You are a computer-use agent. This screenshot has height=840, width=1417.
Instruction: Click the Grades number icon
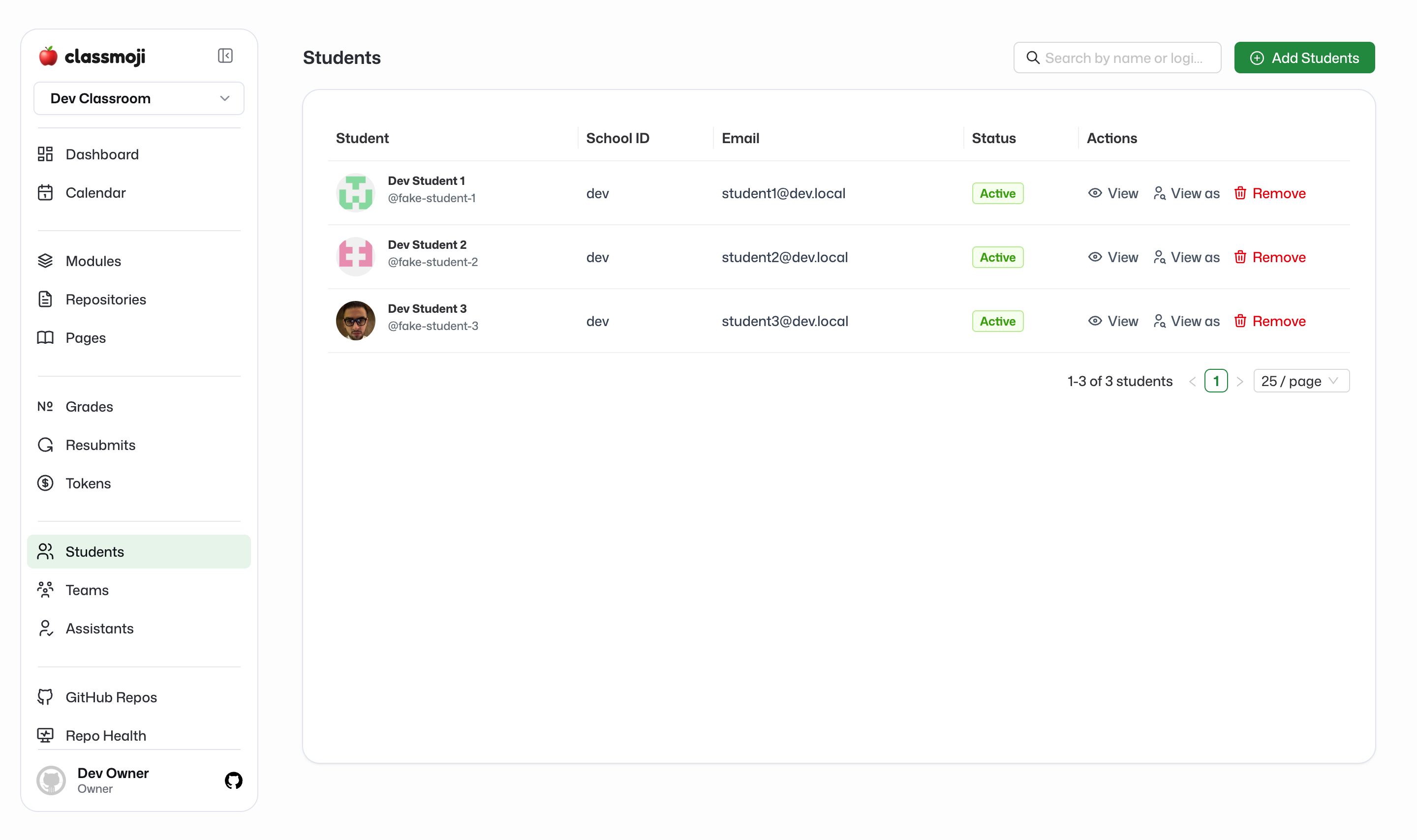pyautogui.click(x=45, y=406)
